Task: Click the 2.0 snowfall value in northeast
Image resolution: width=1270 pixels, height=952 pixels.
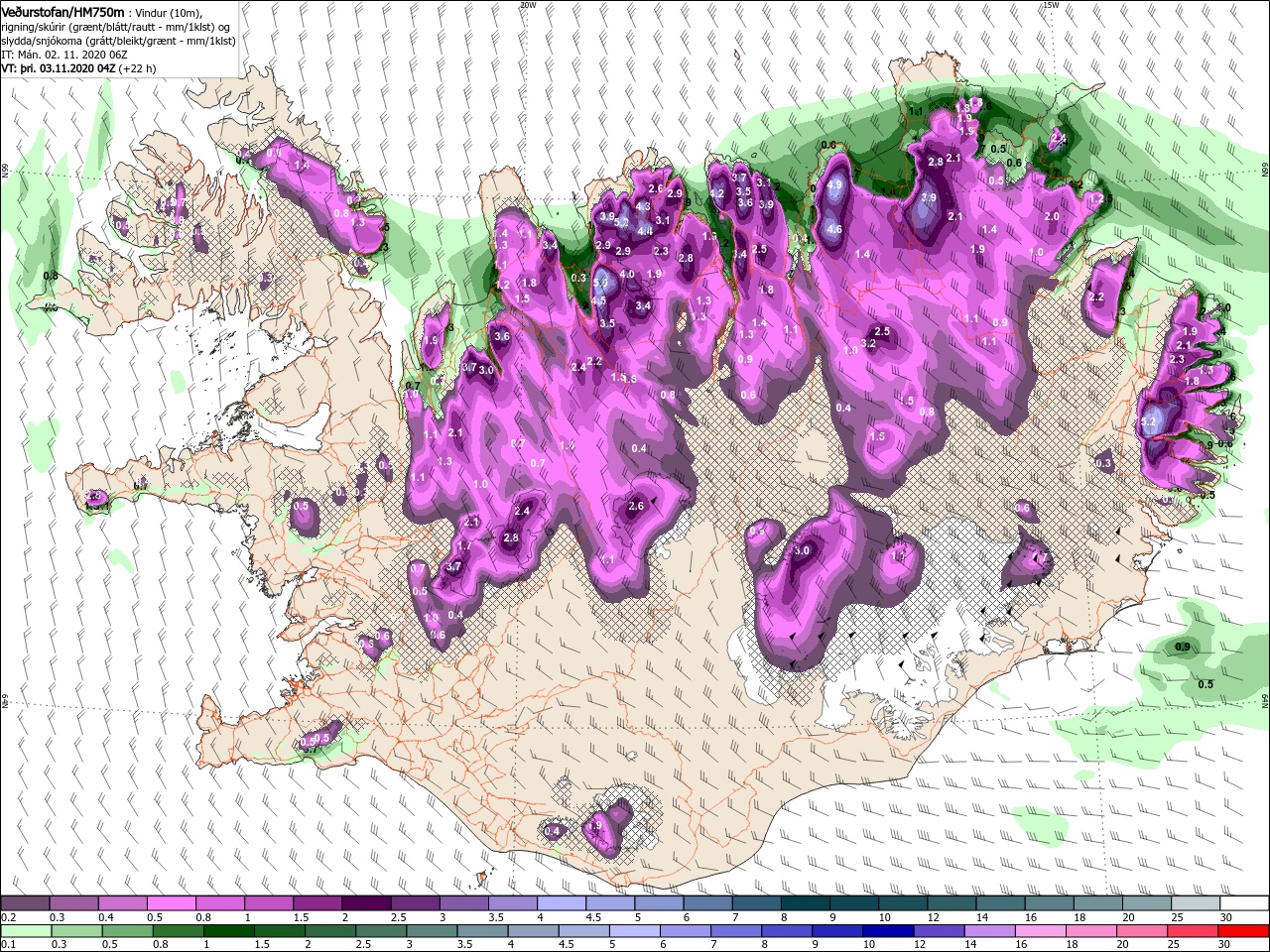Action: (x=1052, y=216)
